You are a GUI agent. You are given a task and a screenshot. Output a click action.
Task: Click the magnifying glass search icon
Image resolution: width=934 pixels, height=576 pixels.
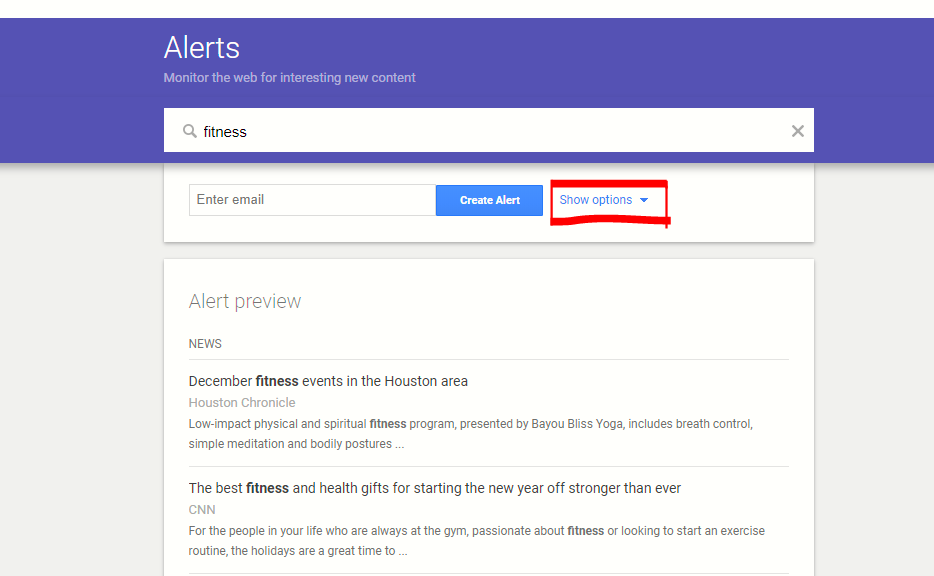pyautogui.click(x=189, y=131)
